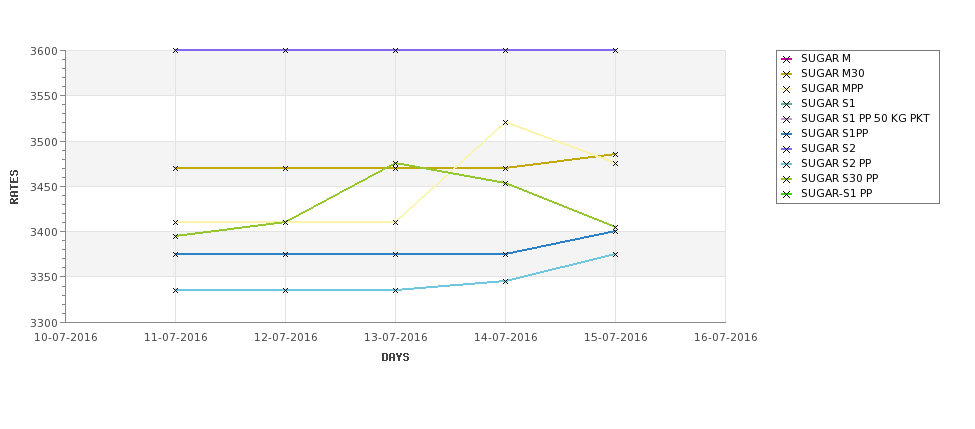Image resolution: width=975 pixels, height=429 pixels.
Task: Click the 13-07-2016 x-axis label
Action: click(x=395, y=338)
